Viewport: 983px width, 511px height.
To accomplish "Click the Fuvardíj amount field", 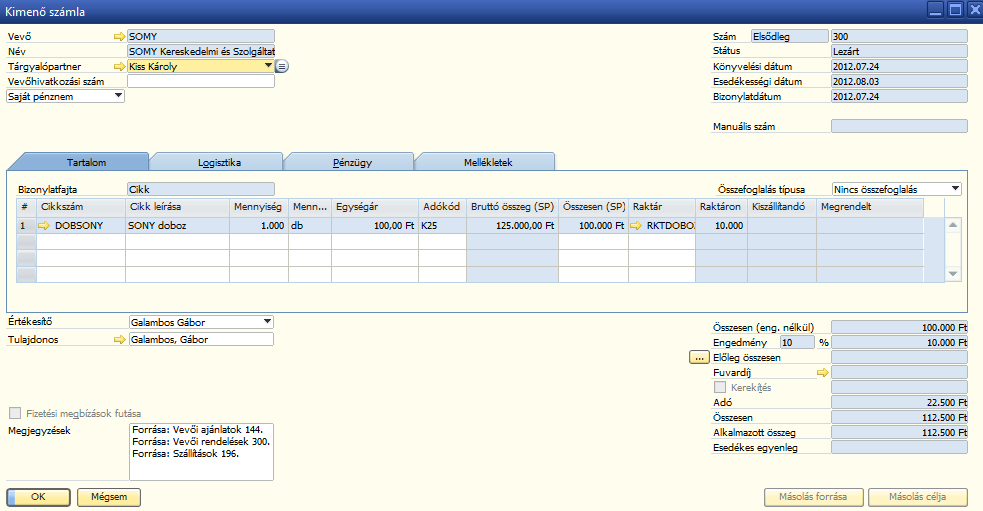I will pos(899,372).
